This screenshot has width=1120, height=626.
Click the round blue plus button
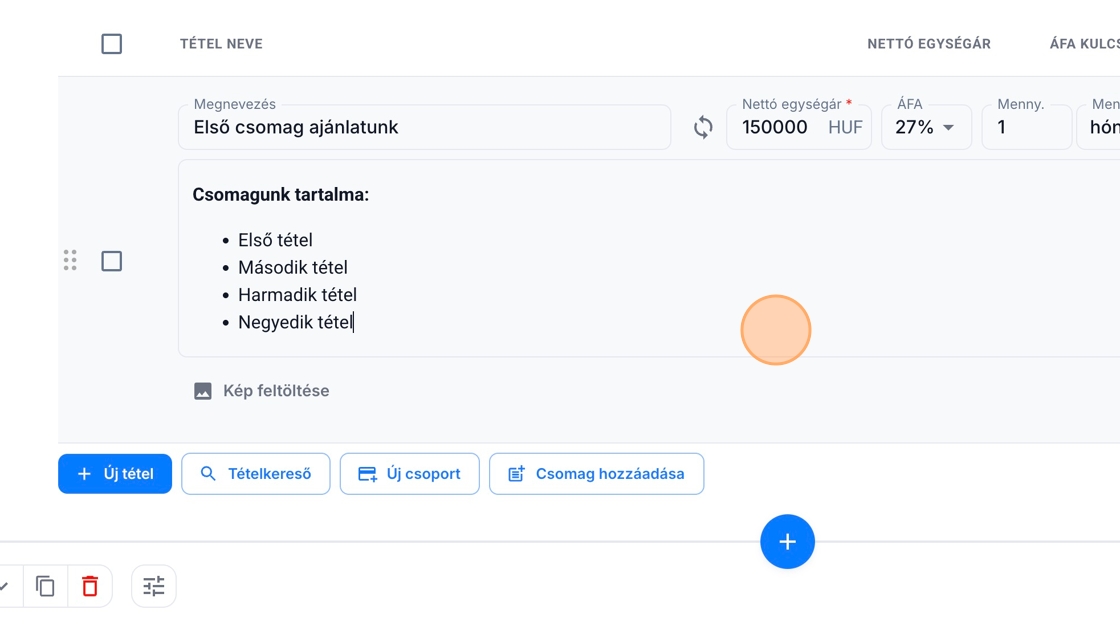click(x=787, y=542)
